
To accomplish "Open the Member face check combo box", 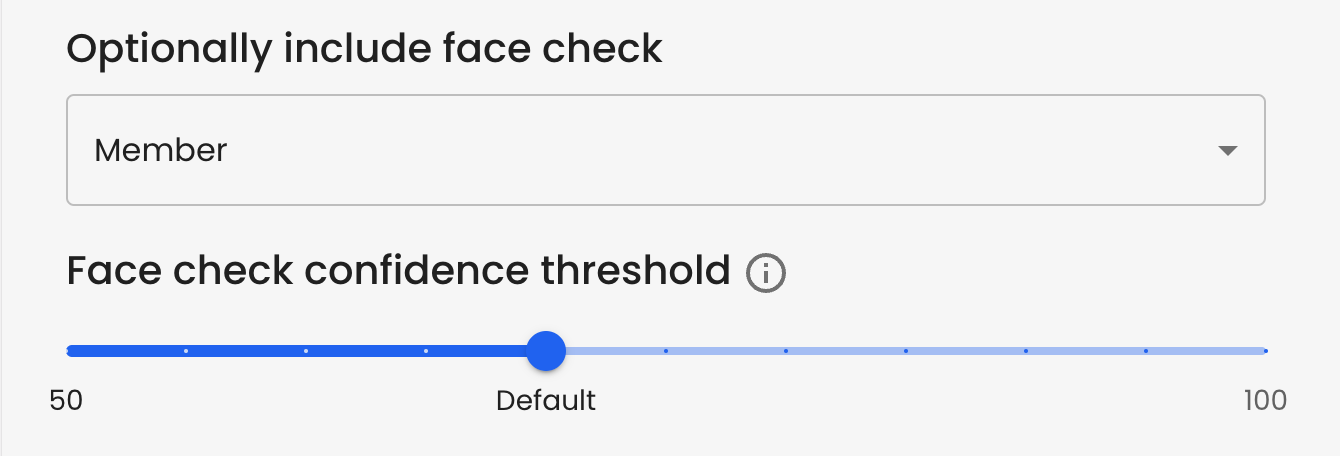I will tap(665, 150).
